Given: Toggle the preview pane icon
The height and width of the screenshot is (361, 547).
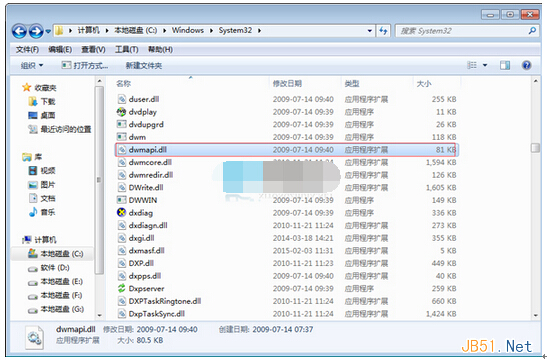Looking at the screenshot, I should [x=505, y=65].
